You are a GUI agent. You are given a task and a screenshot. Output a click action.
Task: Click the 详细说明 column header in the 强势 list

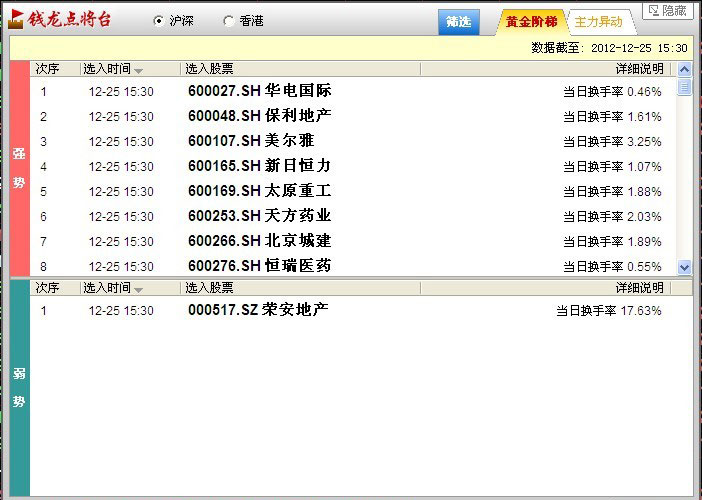click(638, 69)
